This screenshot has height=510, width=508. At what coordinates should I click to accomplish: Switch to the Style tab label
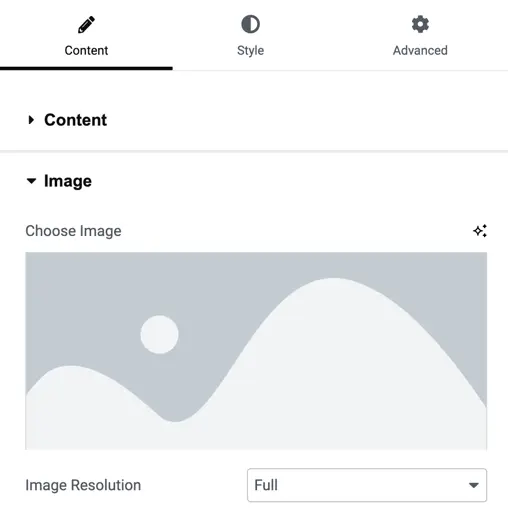click(x=250, y=51)
